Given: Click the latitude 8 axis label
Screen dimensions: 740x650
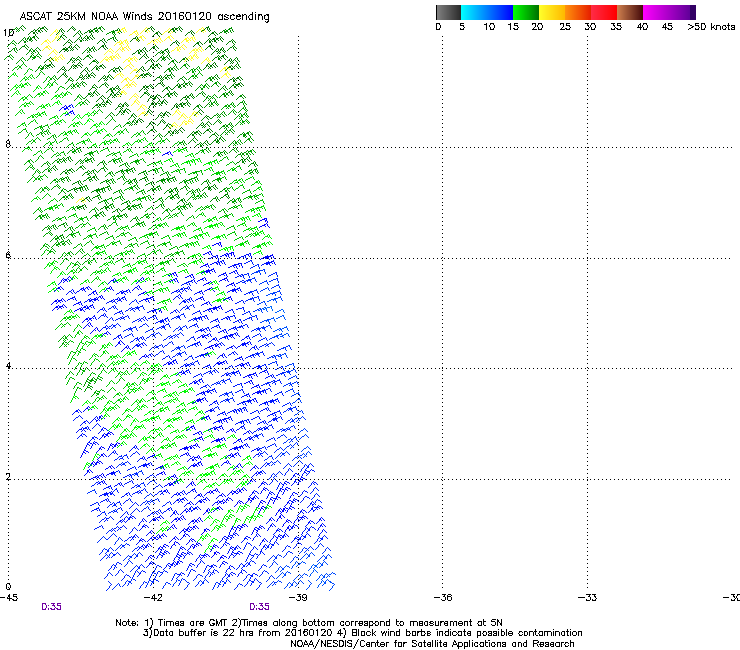Looking at the screenshot, I should point(8,144).
